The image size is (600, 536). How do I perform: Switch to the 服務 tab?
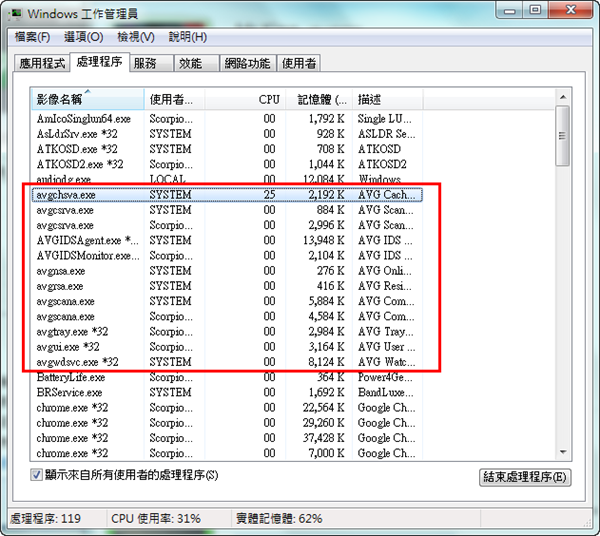click(x=152, y=63)
